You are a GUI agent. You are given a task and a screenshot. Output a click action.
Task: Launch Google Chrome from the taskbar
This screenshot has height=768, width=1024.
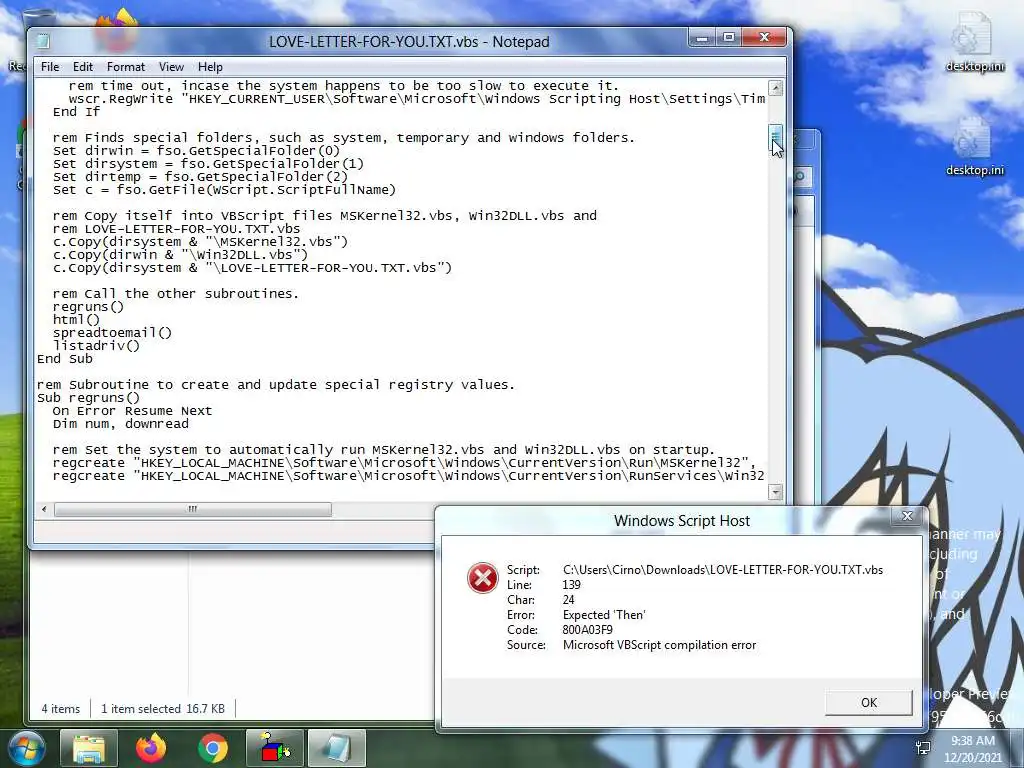tap(213, 748)
